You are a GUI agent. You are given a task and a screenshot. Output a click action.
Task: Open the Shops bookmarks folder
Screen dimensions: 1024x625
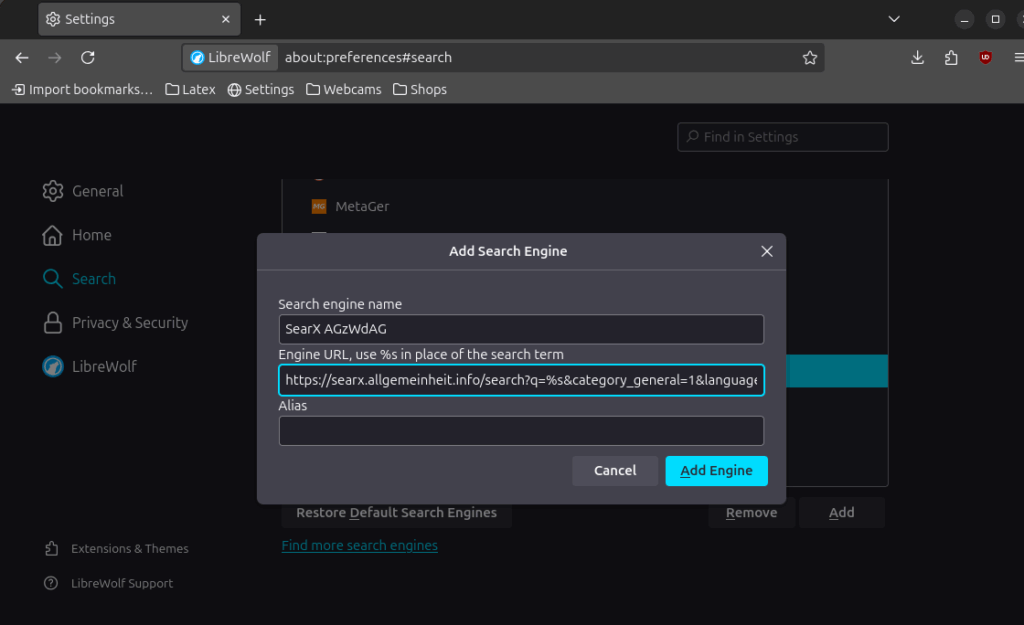pos(419,89)
